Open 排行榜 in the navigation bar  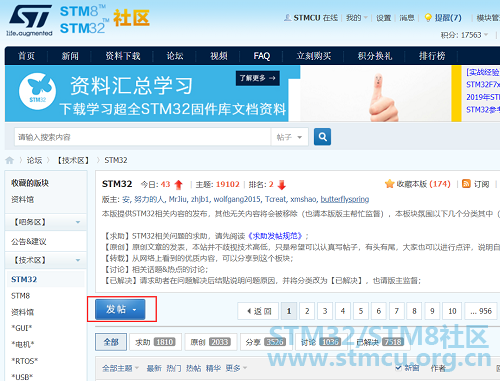(432, 56)
